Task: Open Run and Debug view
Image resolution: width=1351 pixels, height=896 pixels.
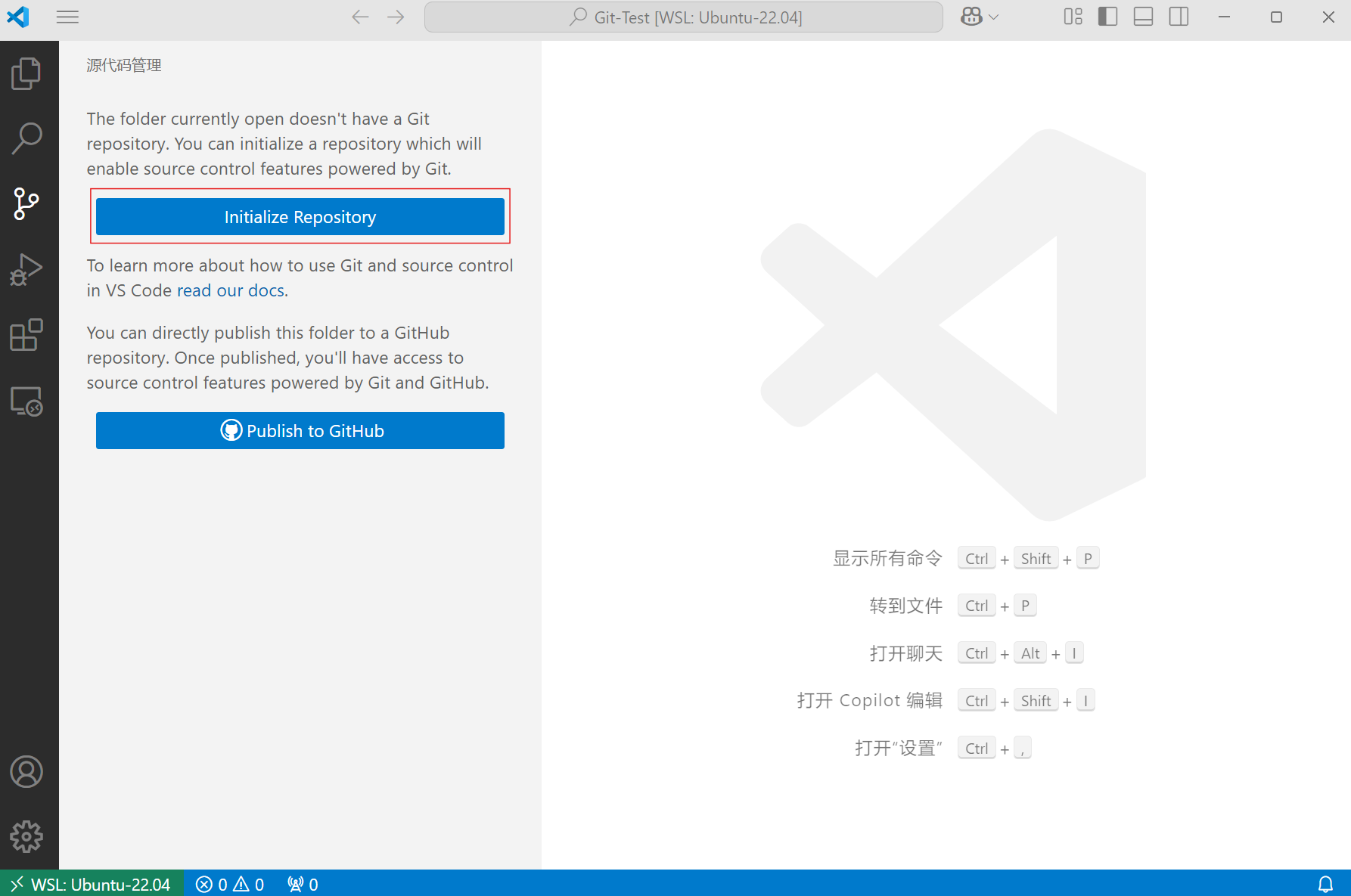Action: coord(26,270)
